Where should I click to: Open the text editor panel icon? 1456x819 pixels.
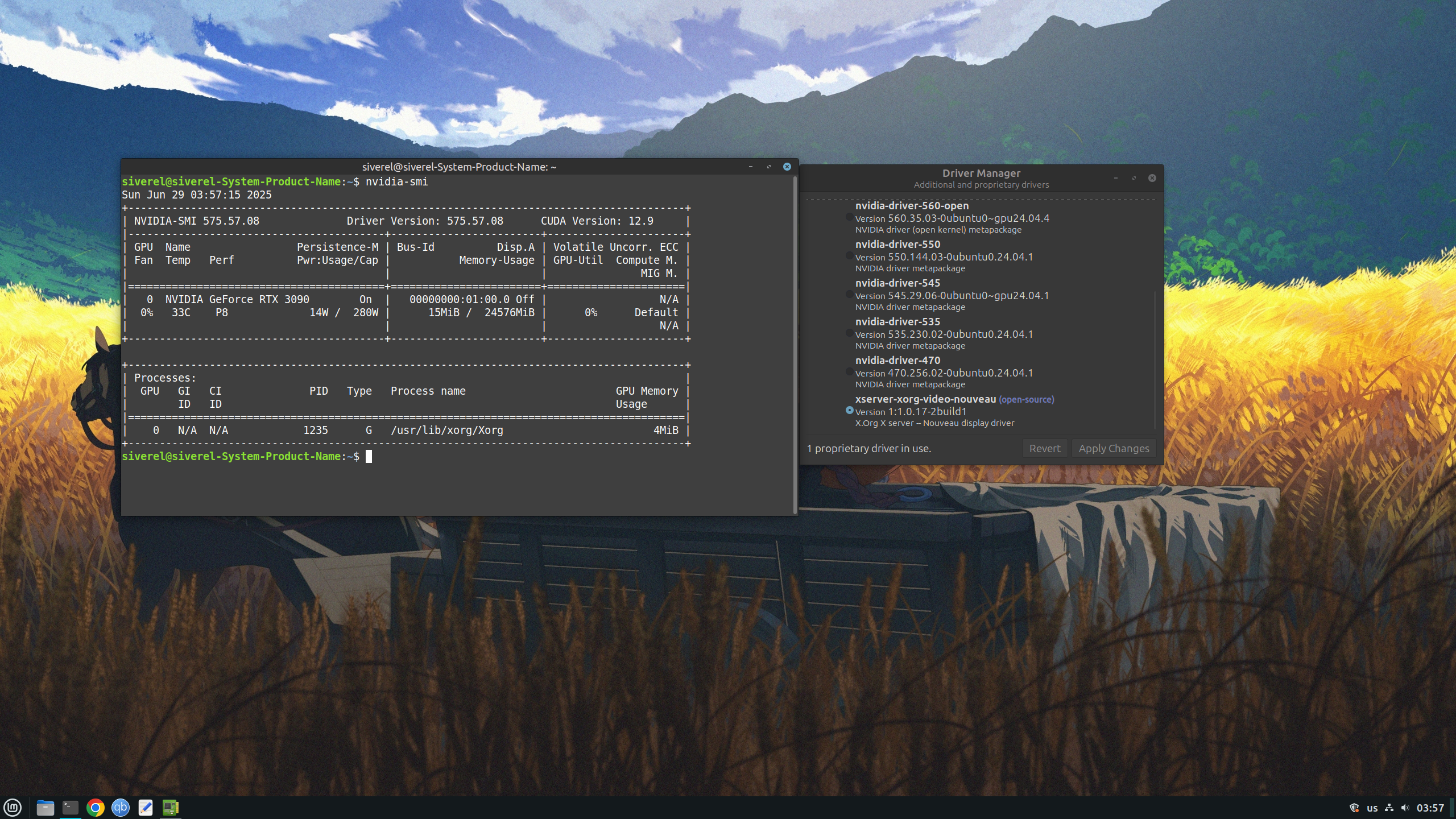click(146, 807)
